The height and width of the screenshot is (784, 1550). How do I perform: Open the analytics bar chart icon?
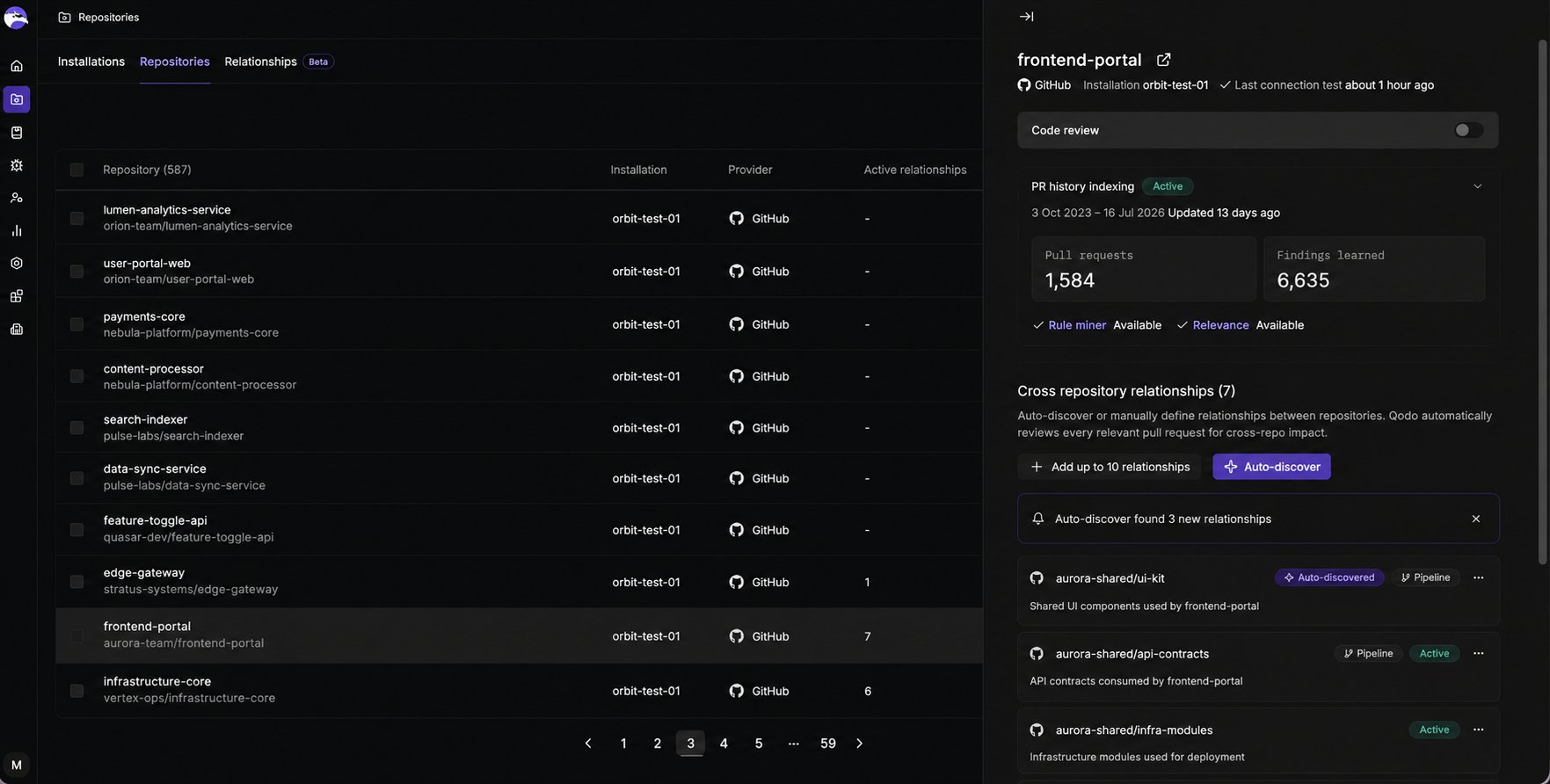17,230
